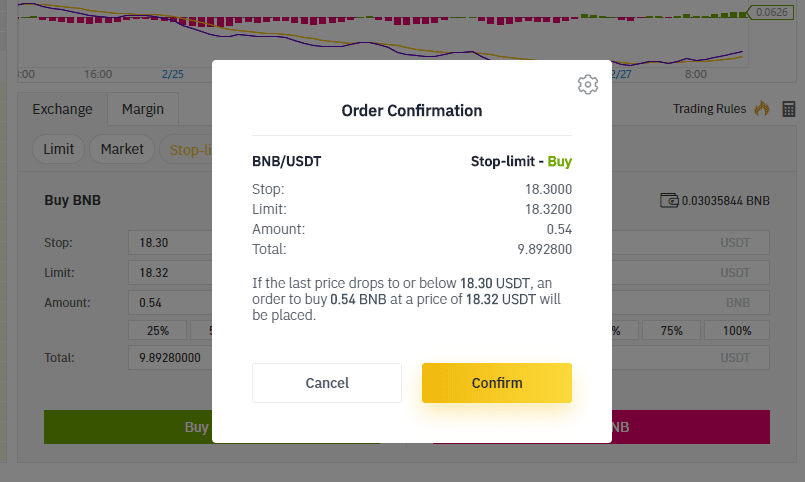Set sell amount to 75%
Screen dimensions: 805x482
click(x=671, y=331)
